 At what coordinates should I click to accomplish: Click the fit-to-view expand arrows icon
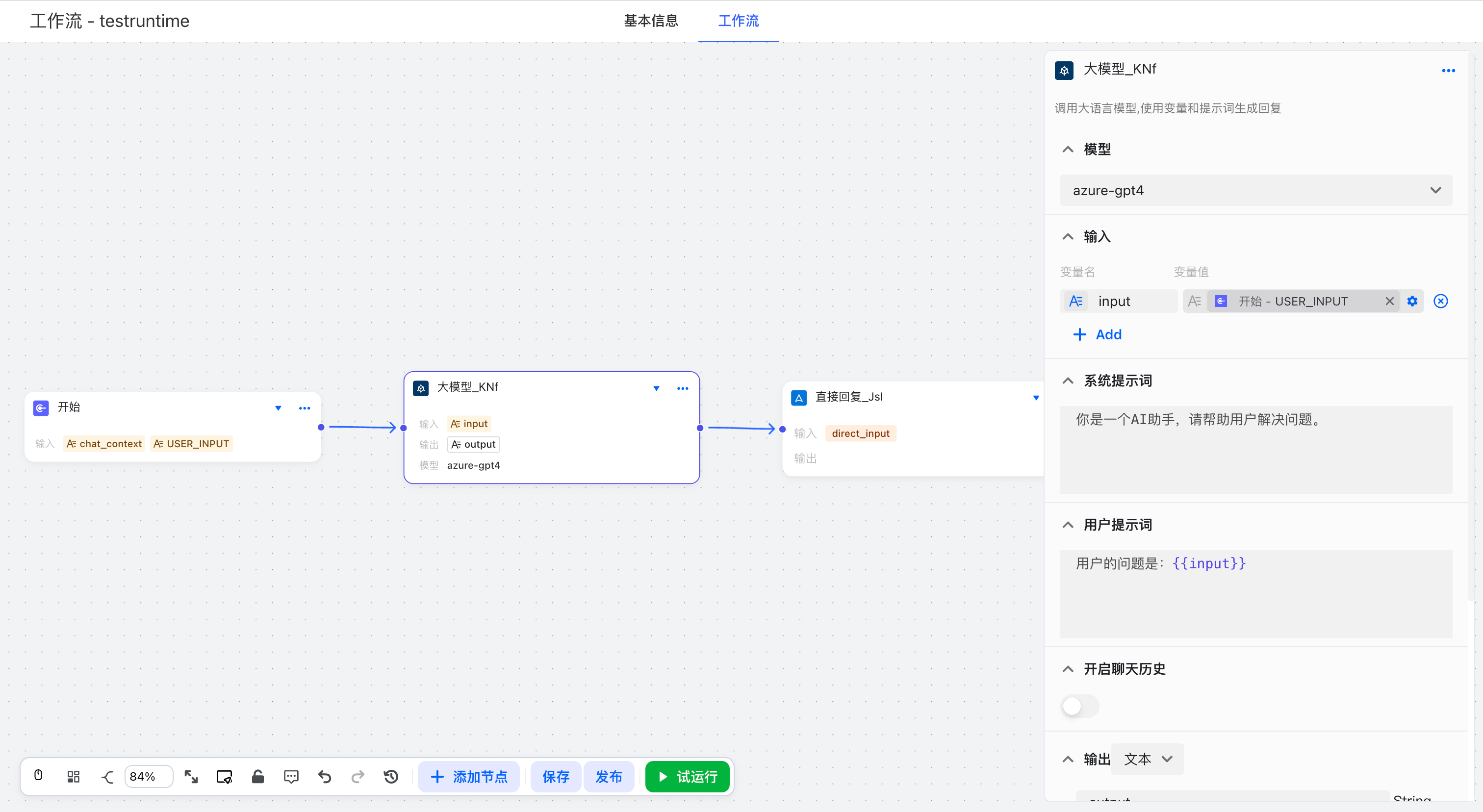(191, 776)
